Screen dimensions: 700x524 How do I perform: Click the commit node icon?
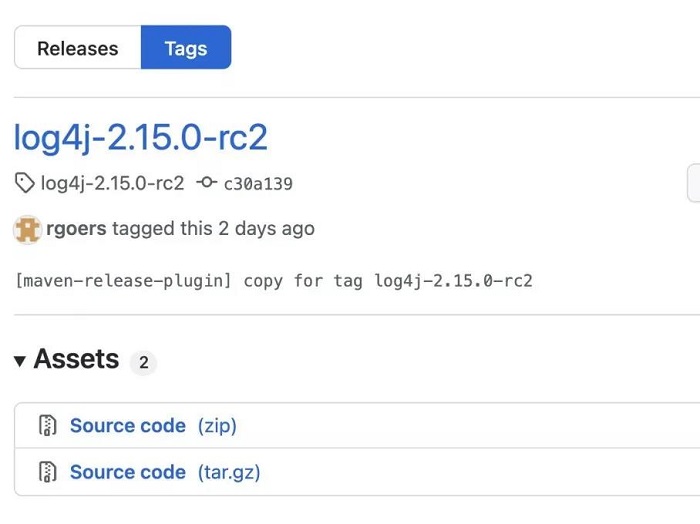(207, 182)
